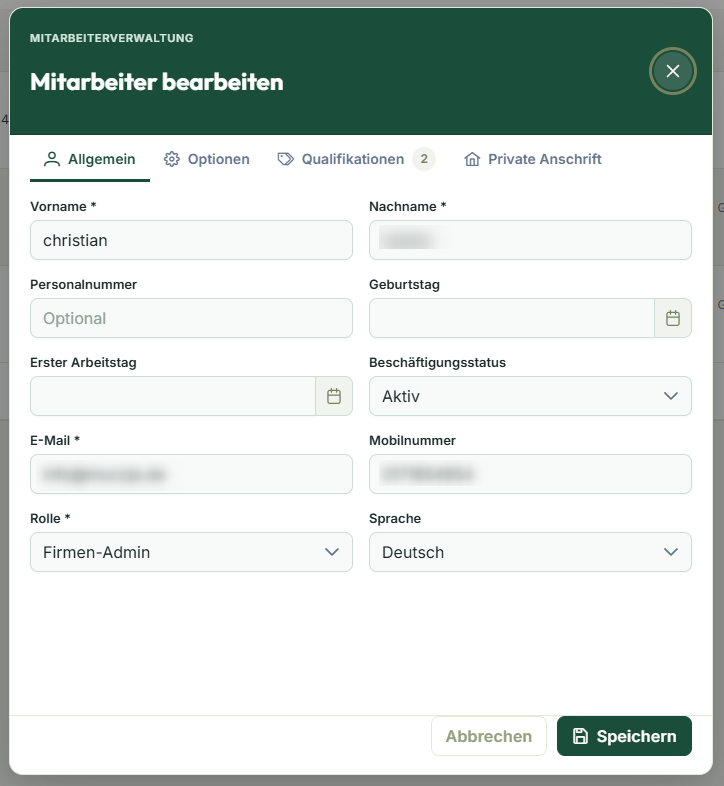This screenshot has height=786, width=724.
Task: Click the Abbrechen button
Action: click(x=488, y=736)
